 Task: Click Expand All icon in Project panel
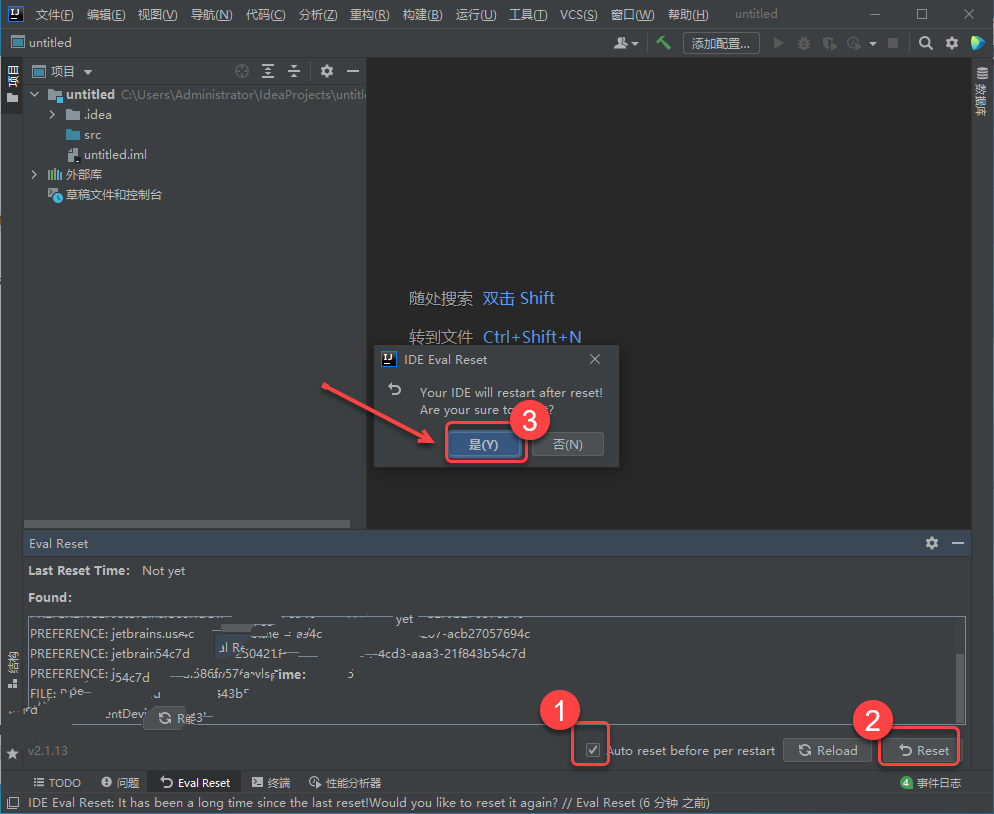(268, 71)
